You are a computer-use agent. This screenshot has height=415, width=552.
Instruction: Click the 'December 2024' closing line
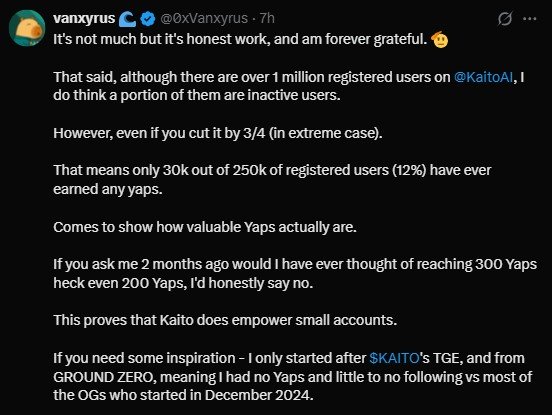[183, 395]
